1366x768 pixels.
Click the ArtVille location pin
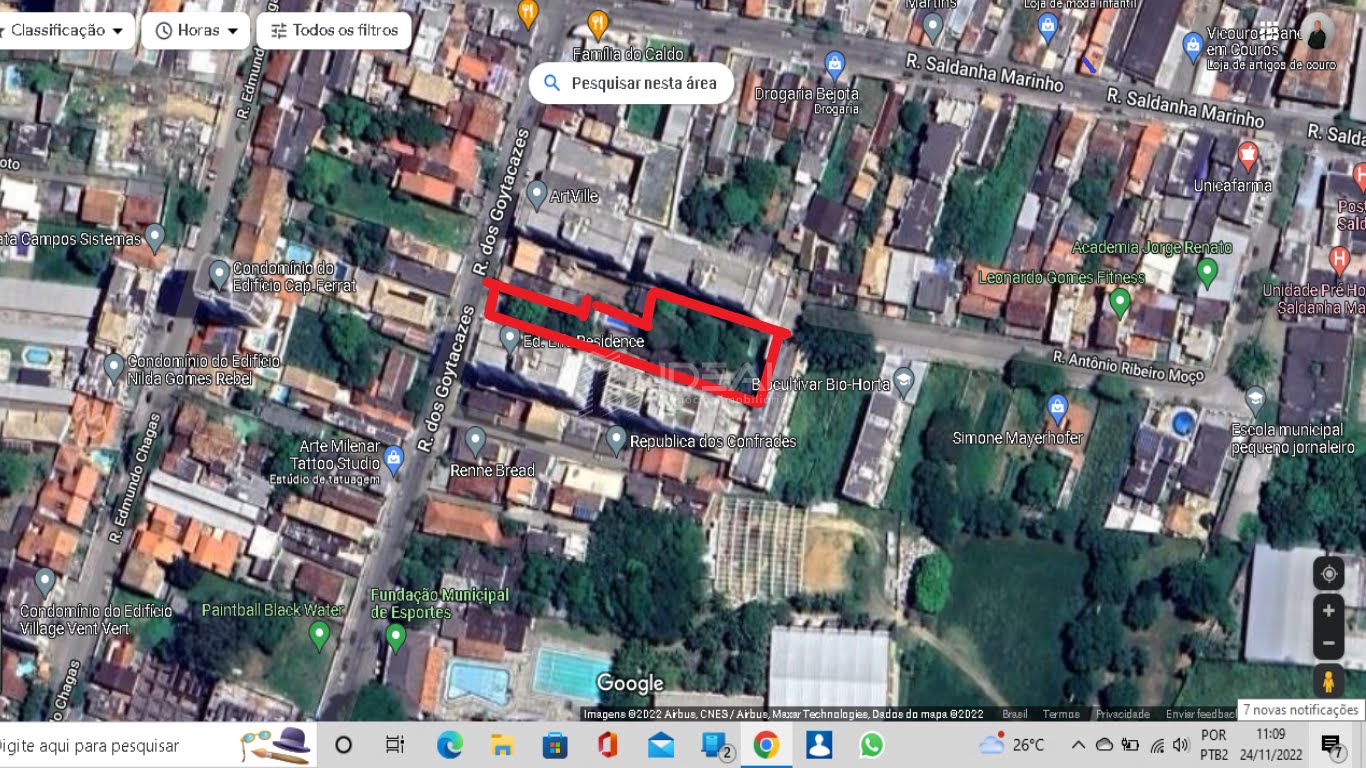click(x=537, y=193)
